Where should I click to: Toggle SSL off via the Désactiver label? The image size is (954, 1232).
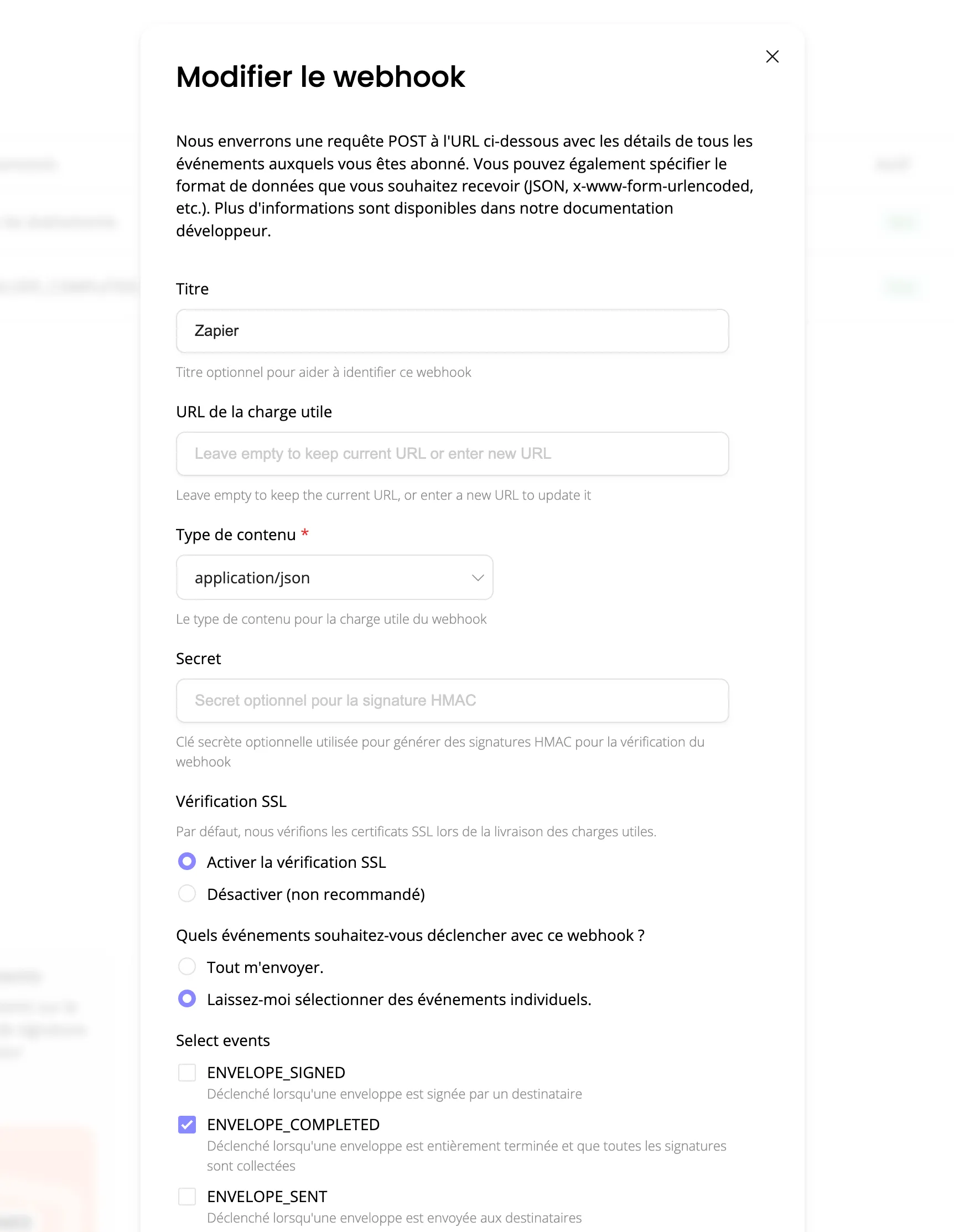(316, 893)
